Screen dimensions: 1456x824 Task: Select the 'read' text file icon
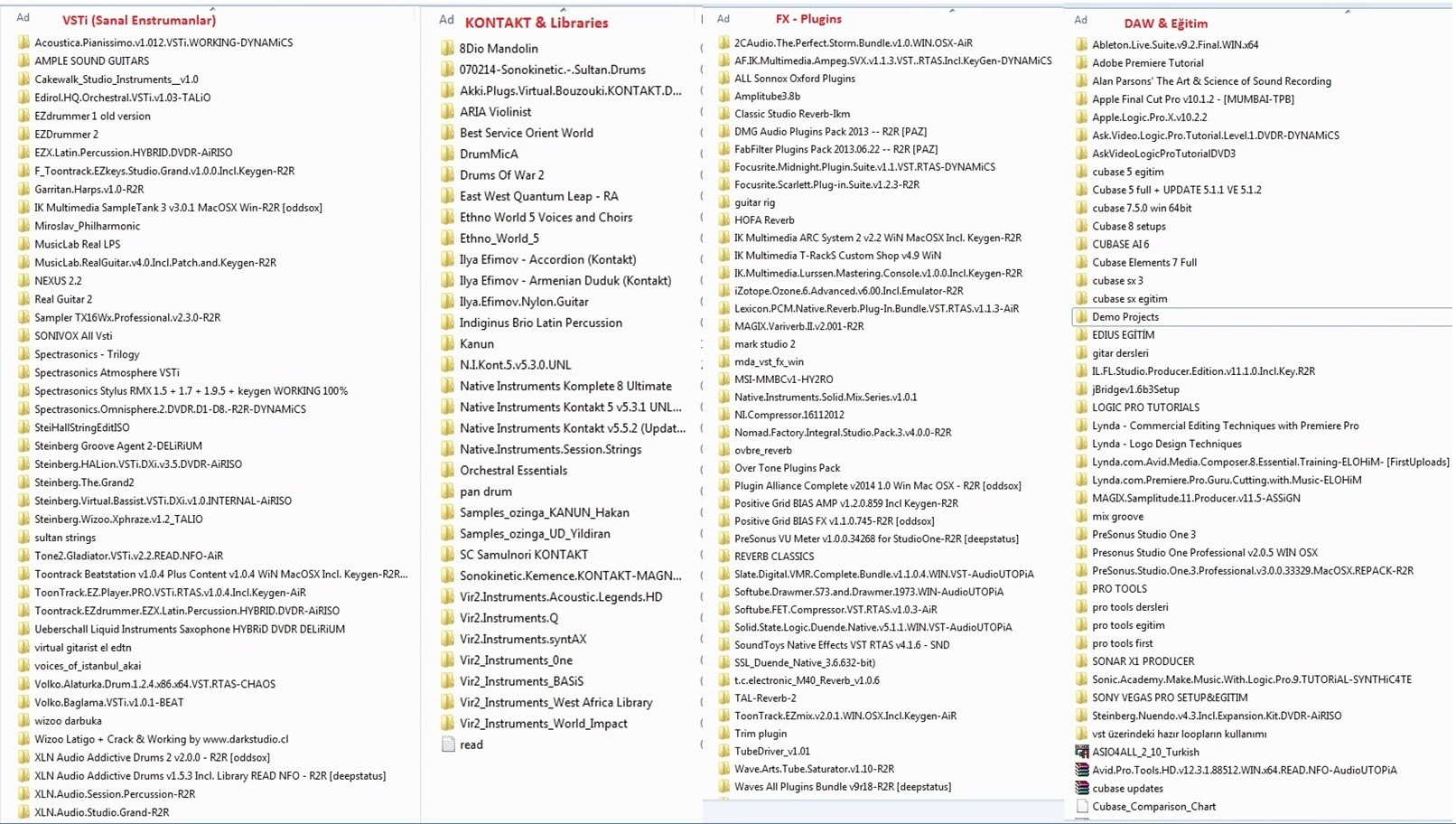(448, 744)
